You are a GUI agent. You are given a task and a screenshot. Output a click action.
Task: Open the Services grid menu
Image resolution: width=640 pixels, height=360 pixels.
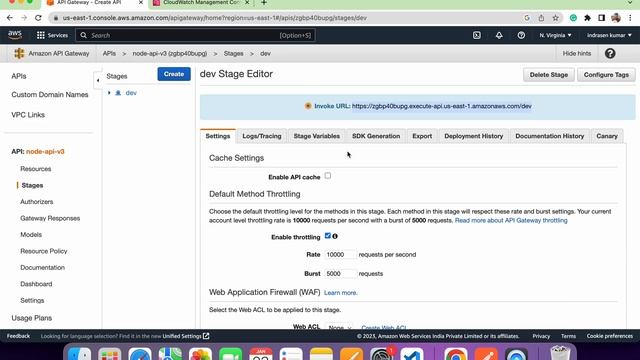[x=52, y=36]
